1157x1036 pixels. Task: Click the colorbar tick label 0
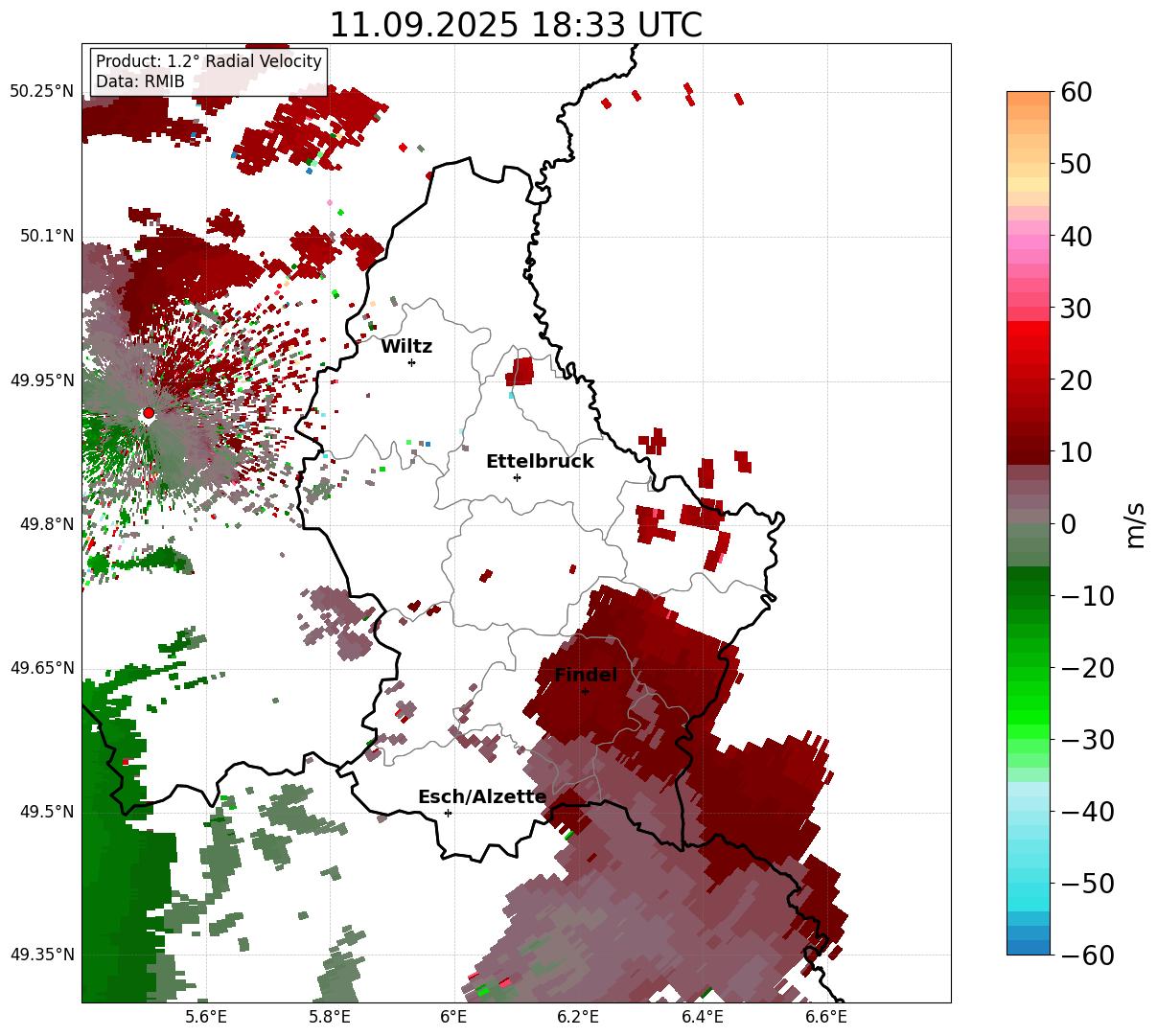pyautogui.click(x=1067, y=523)
